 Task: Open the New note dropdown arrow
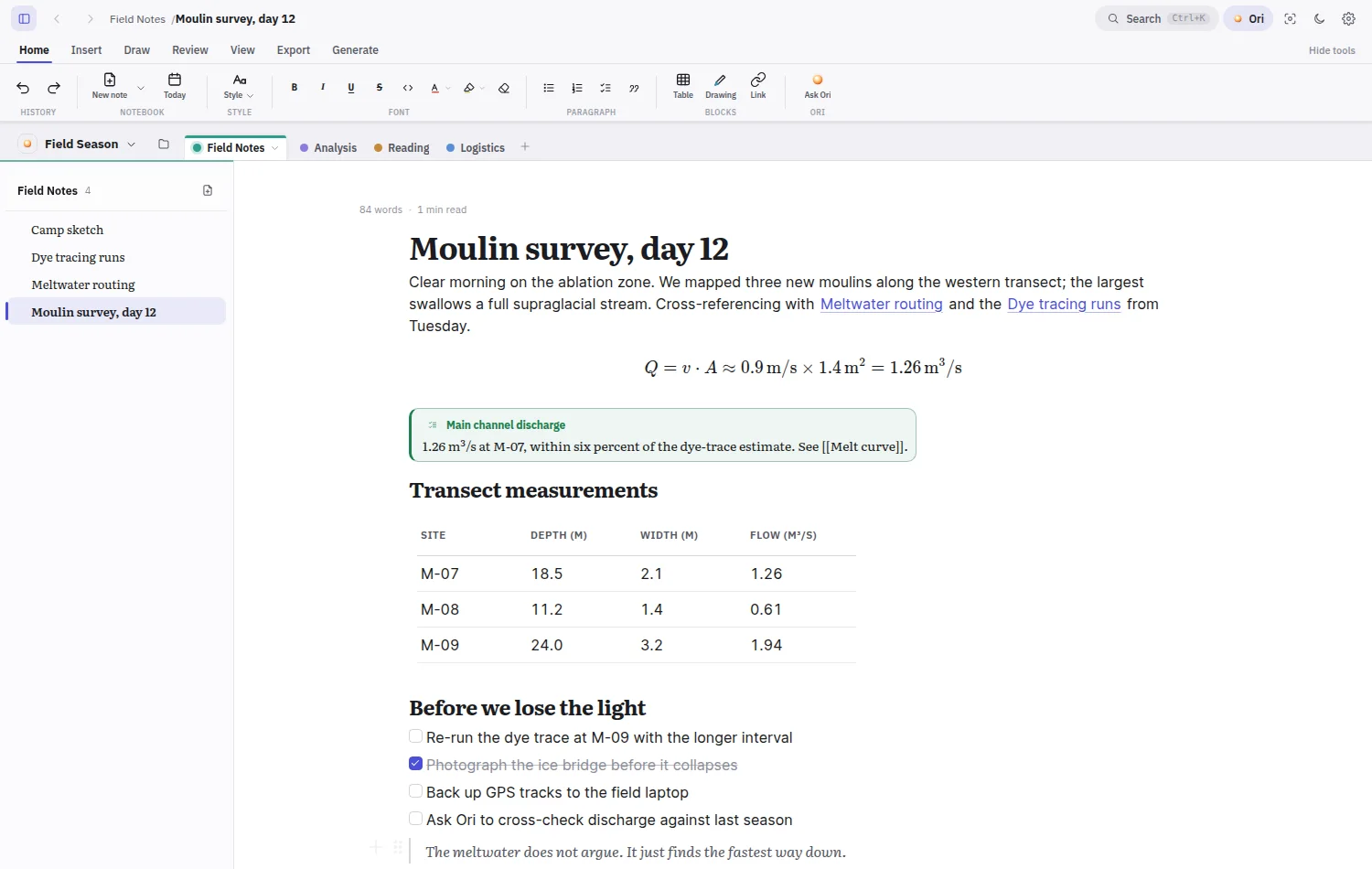click(141, 88)
